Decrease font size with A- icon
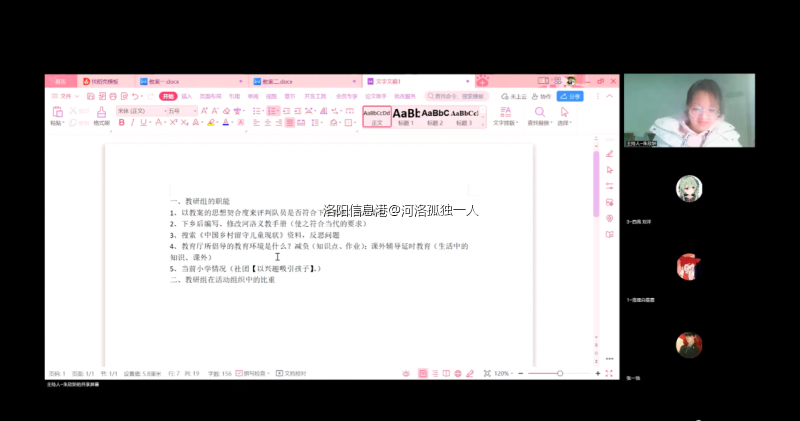This screenshot has width=800, height=421. click(x=215, y=111)
